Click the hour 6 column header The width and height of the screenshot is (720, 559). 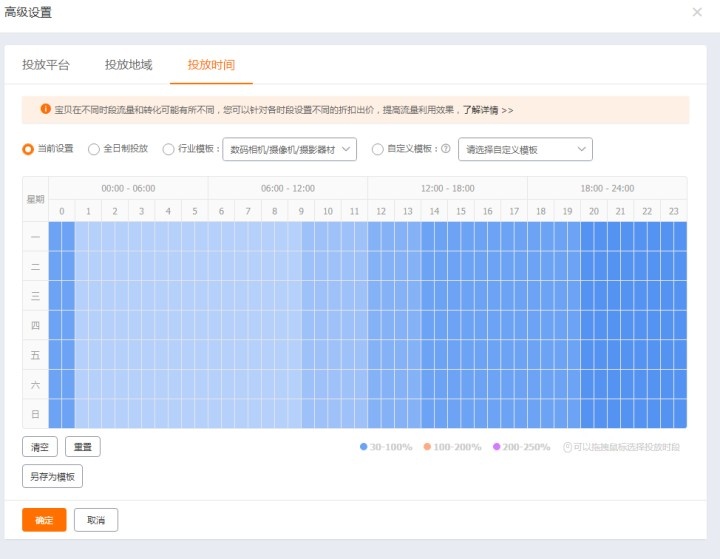pos(221,211)
